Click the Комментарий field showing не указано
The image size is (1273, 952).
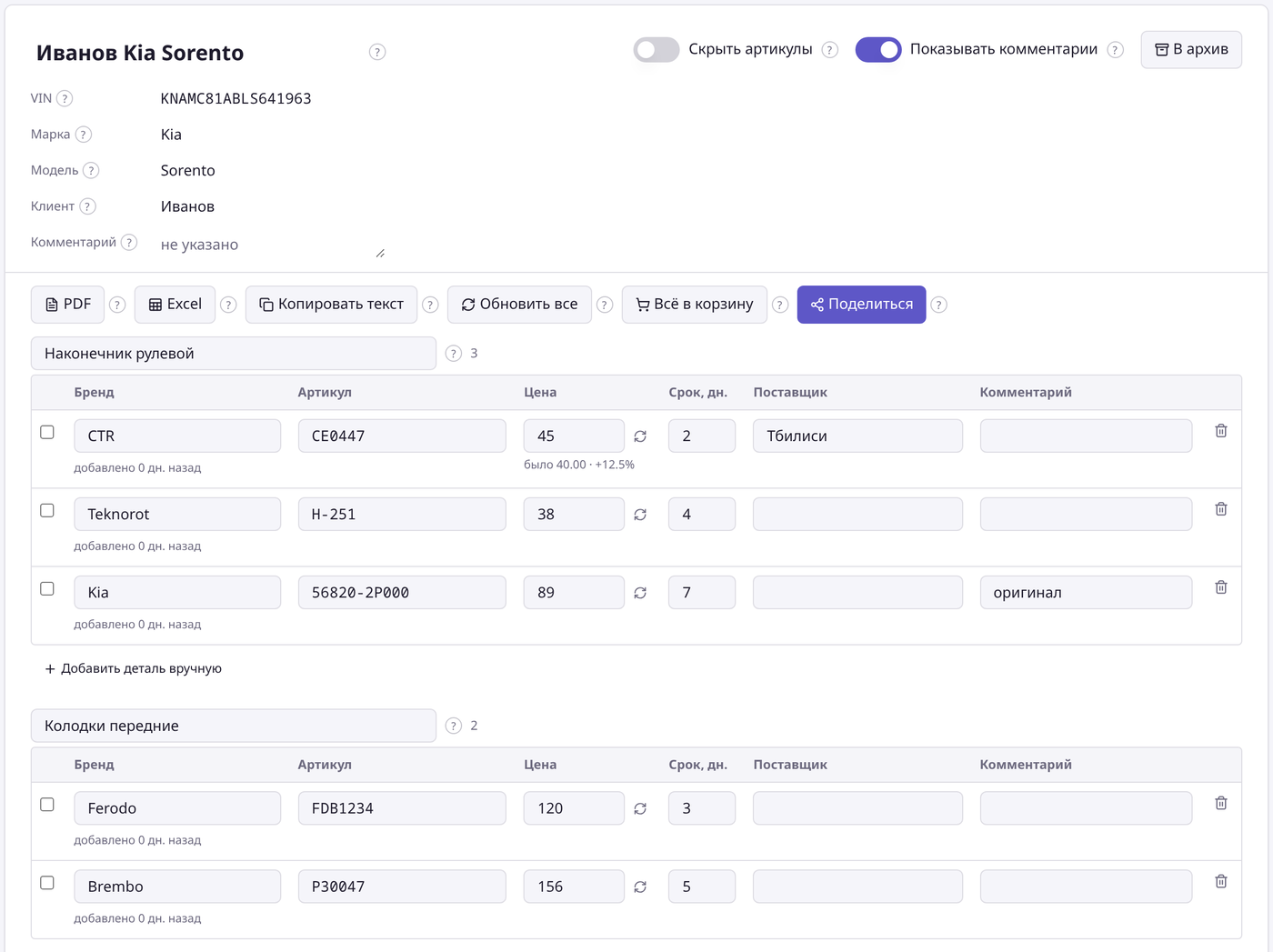272,245
